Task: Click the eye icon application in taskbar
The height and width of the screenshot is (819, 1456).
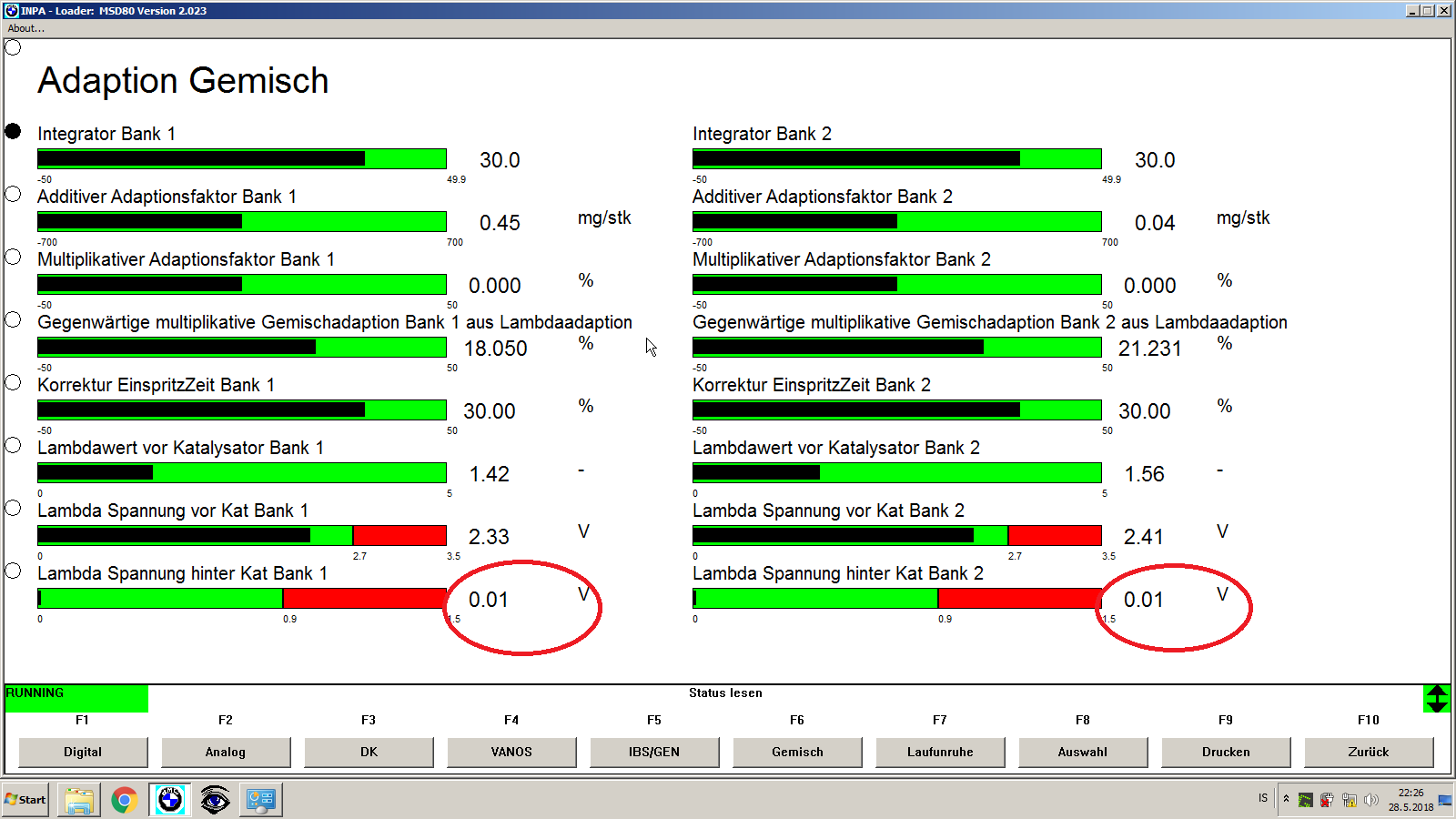Action: (x=215, y=800)
